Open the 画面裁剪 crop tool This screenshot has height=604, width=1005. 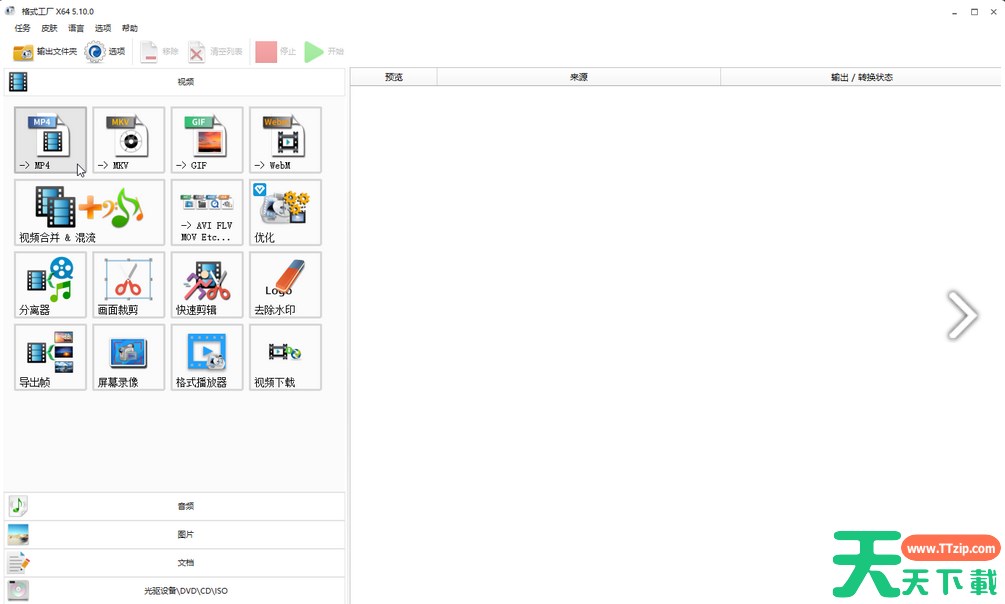click(128, 284)
